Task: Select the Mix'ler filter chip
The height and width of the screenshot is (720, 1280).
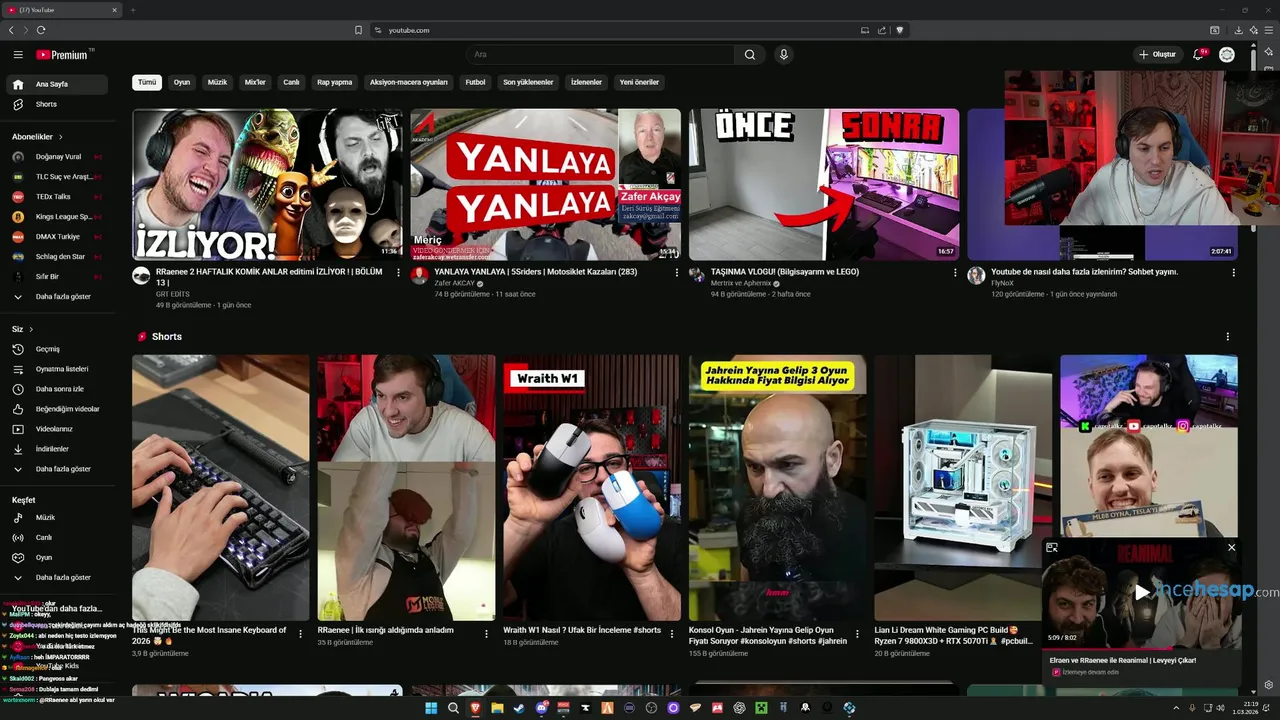Action: tap(255, 82)
